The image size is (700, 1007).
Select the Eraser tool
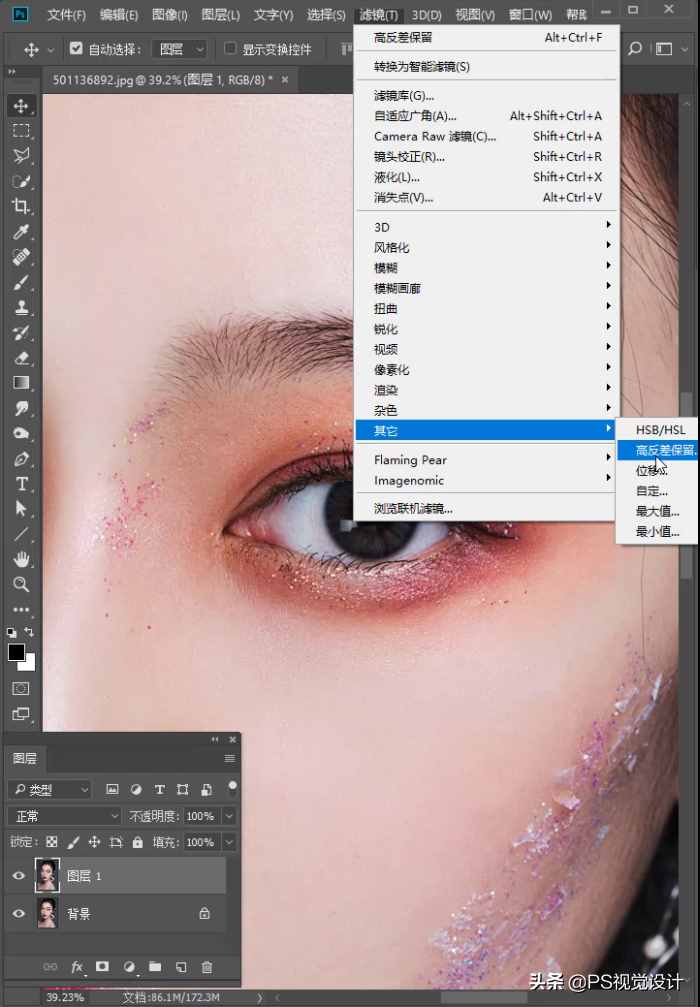point(21,358)
